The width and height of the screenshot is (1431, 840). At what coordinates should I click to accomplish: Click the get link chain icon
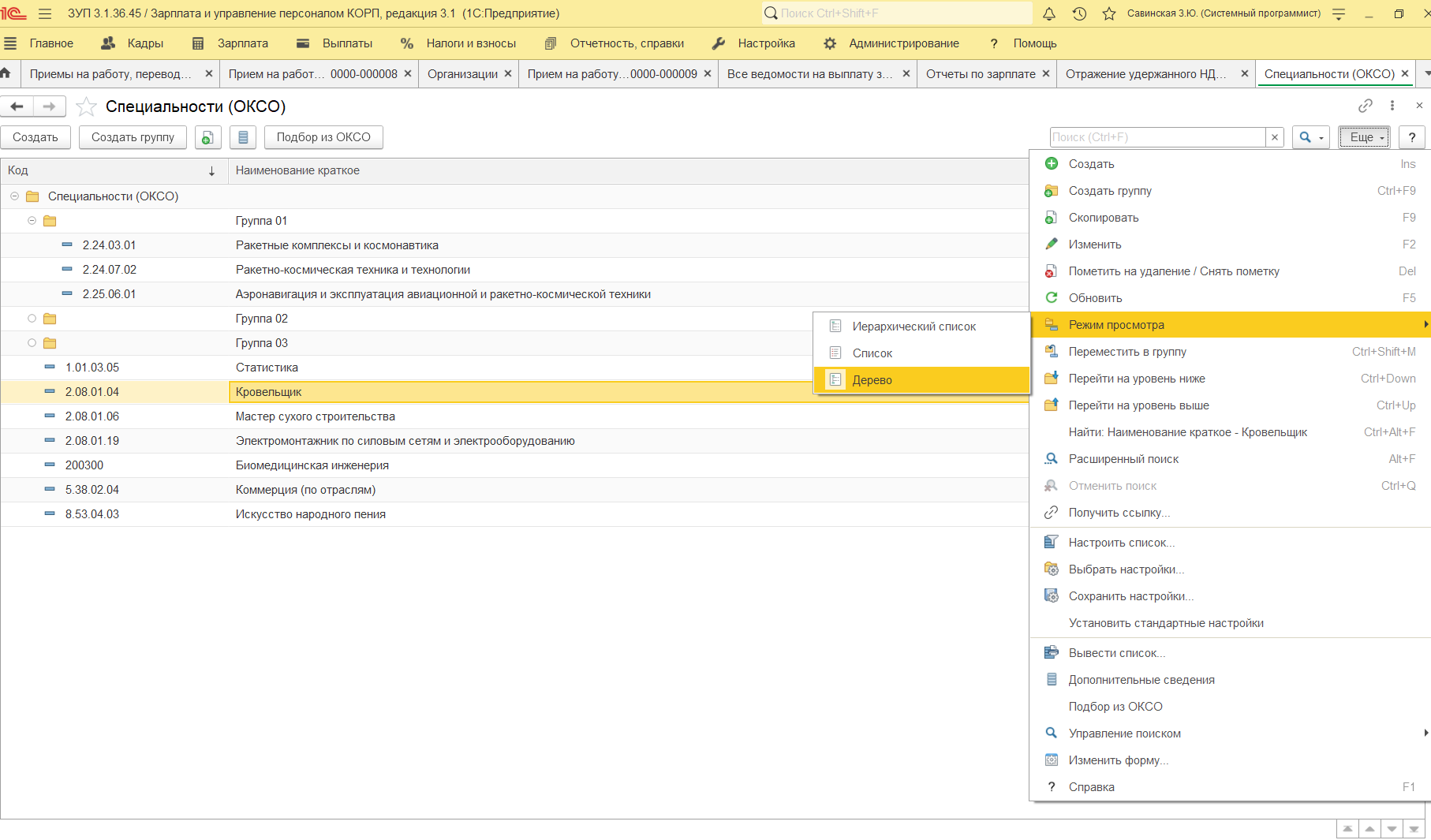coord(1366,106)
